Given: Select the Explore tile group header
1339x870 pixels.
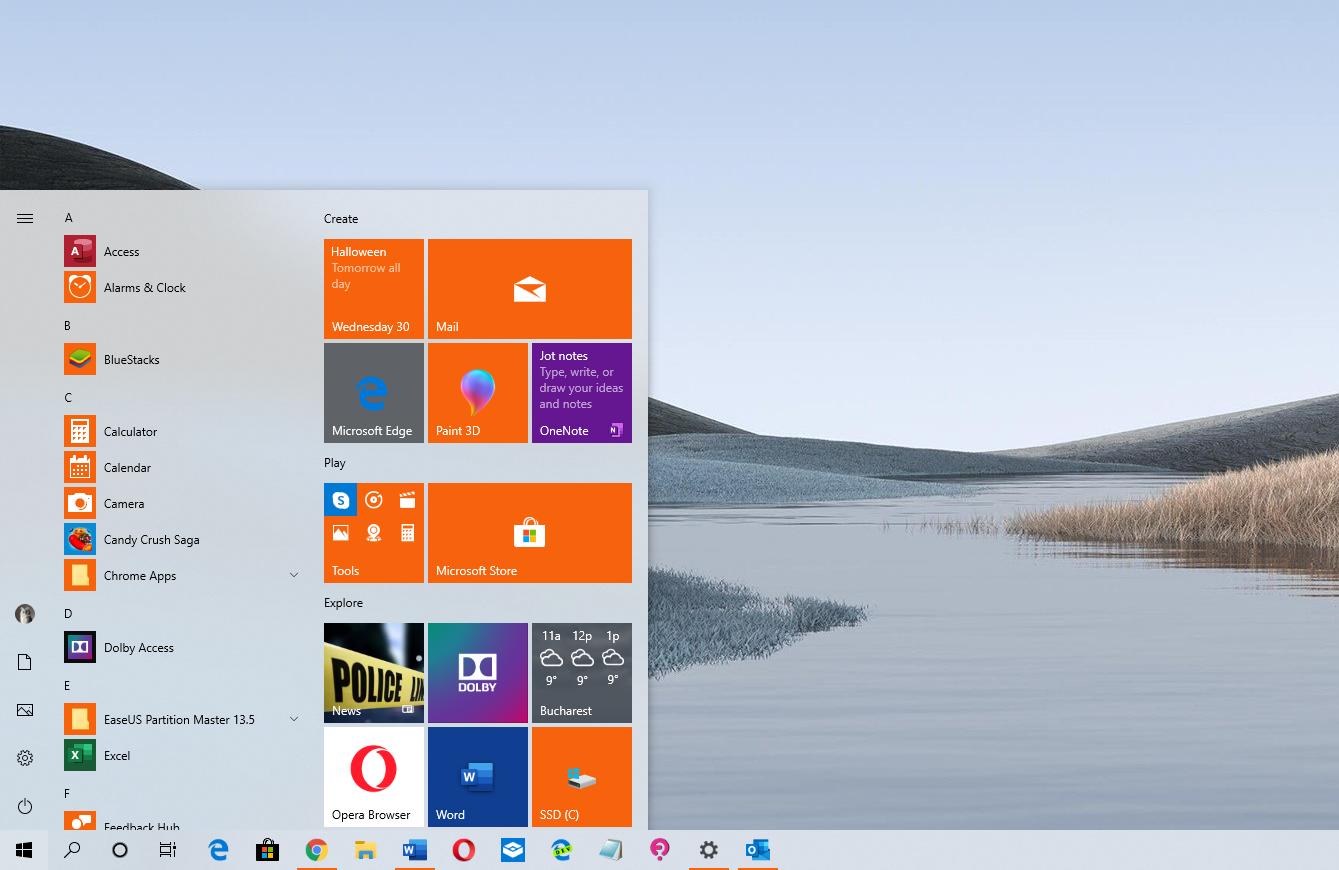Looking at the screenshot, I should click(x=343, y=603).
